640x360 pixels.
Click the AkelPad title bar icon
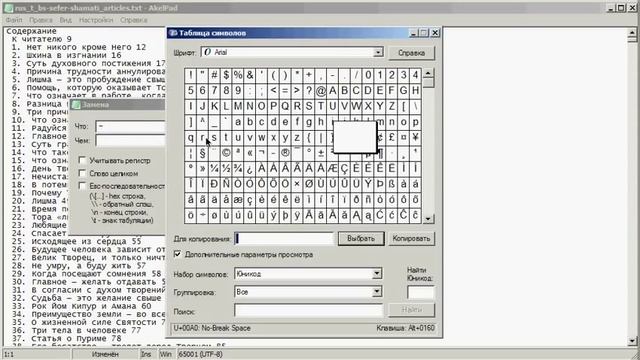pos(8,8)
